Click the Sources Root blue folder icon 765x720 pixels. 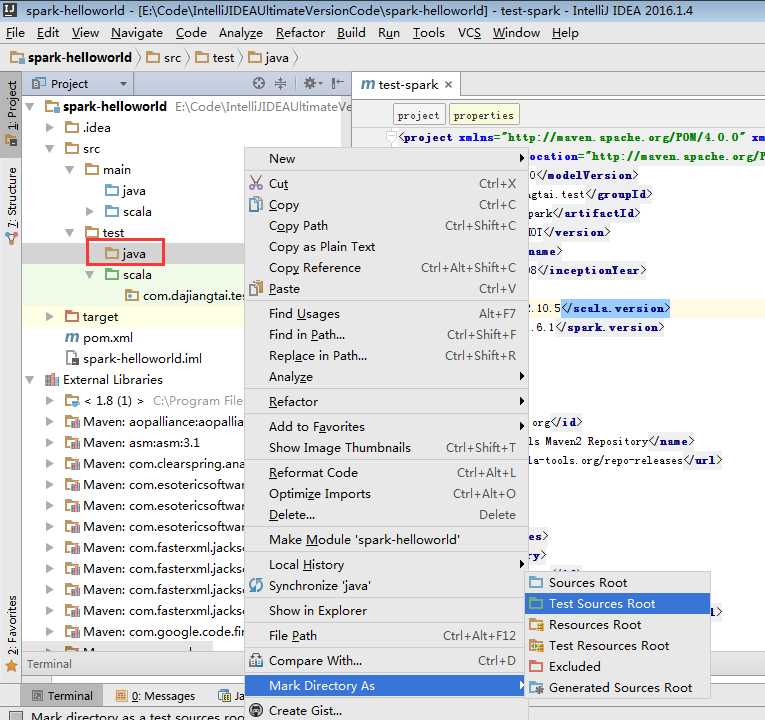(x=536, y=582)
